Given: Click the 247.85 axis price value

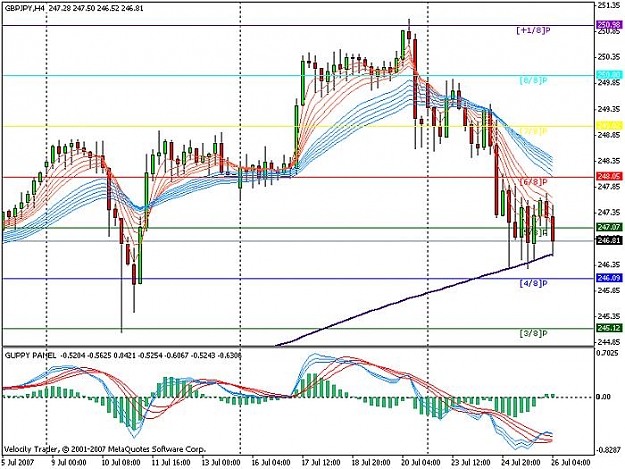Looking at the screenshot, I should coord(609,187).
